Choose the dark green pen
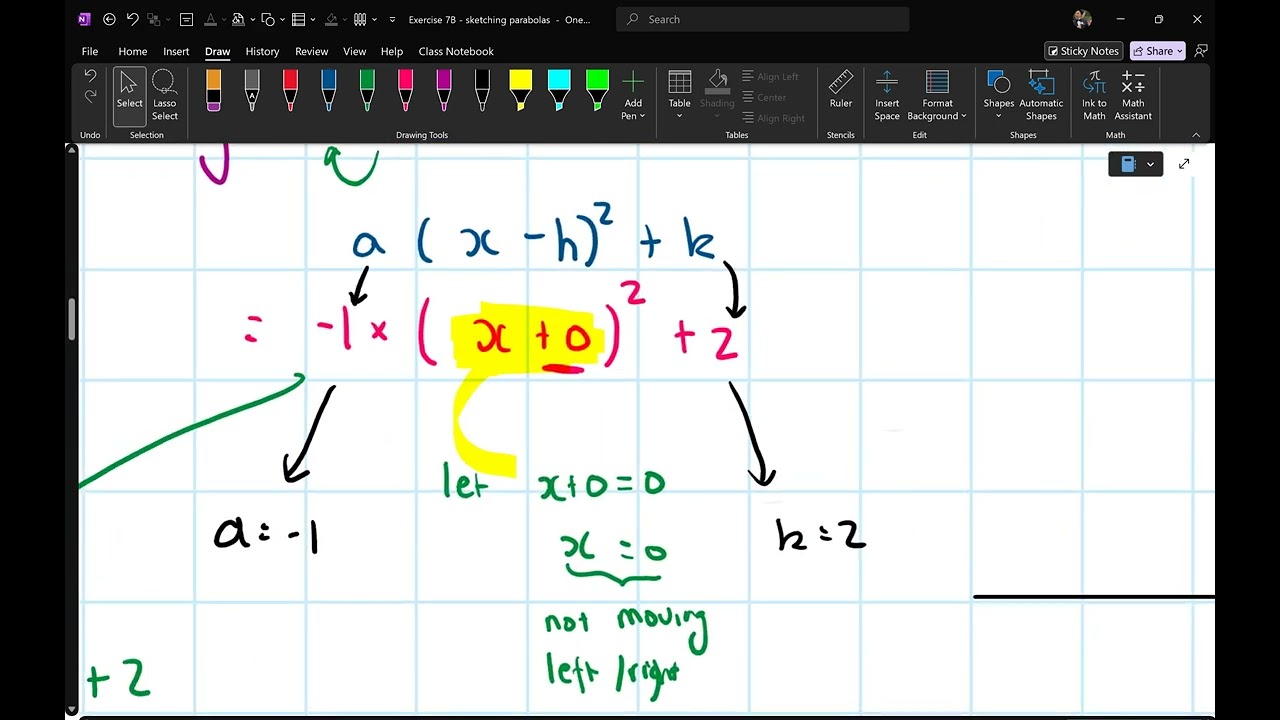Screen dimensions: 1280x720 pos(367,90)
